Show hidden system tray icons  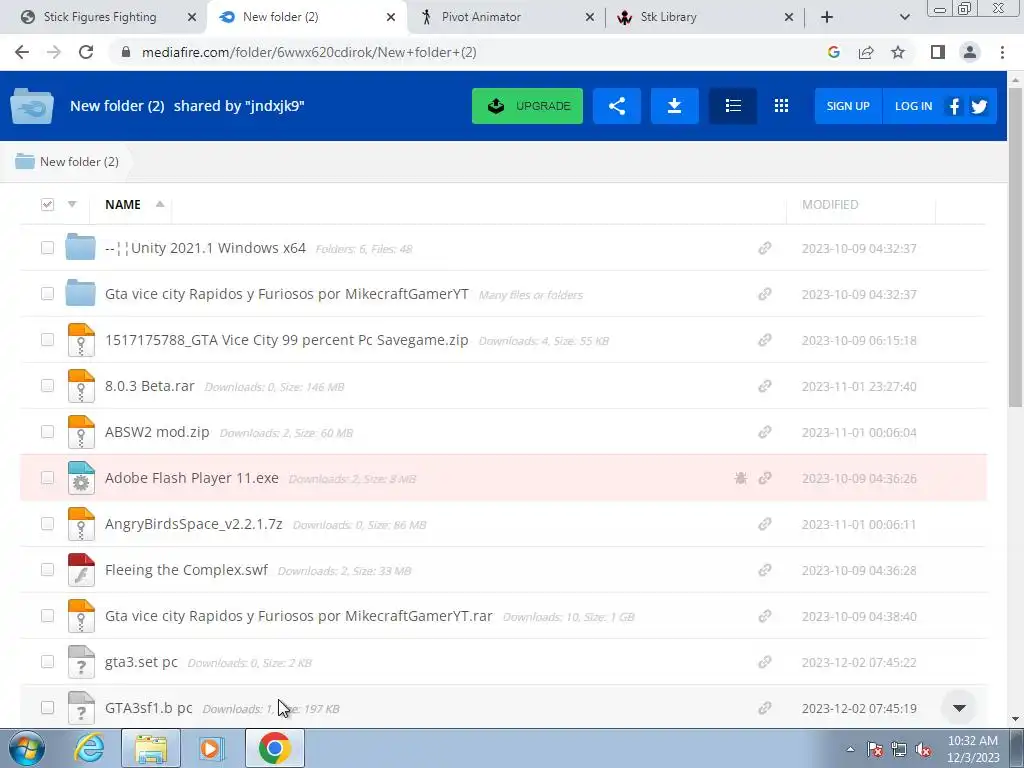(850, 749)
